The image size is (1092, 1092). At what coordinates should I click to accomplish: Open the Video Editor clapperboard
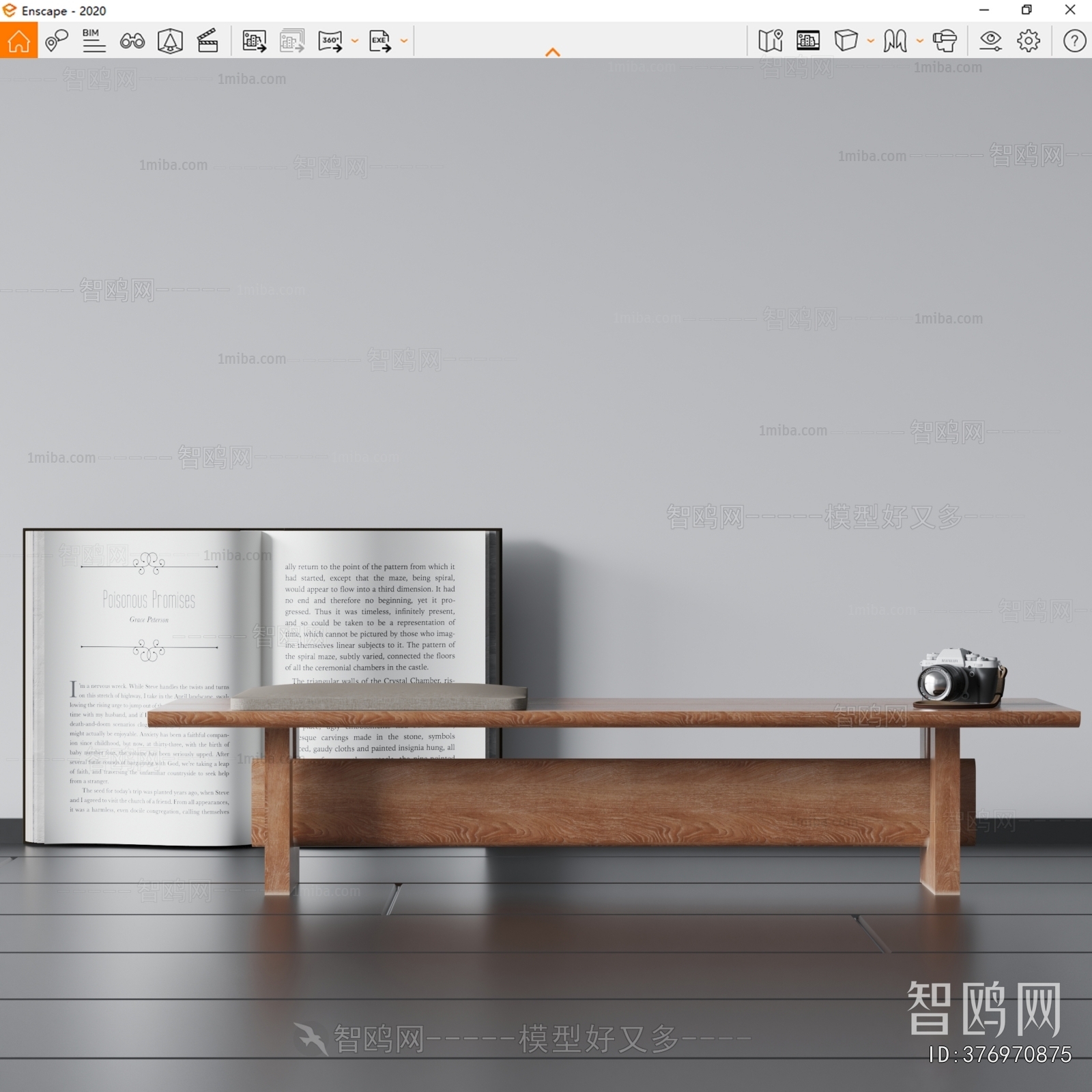tap(207, 41)
